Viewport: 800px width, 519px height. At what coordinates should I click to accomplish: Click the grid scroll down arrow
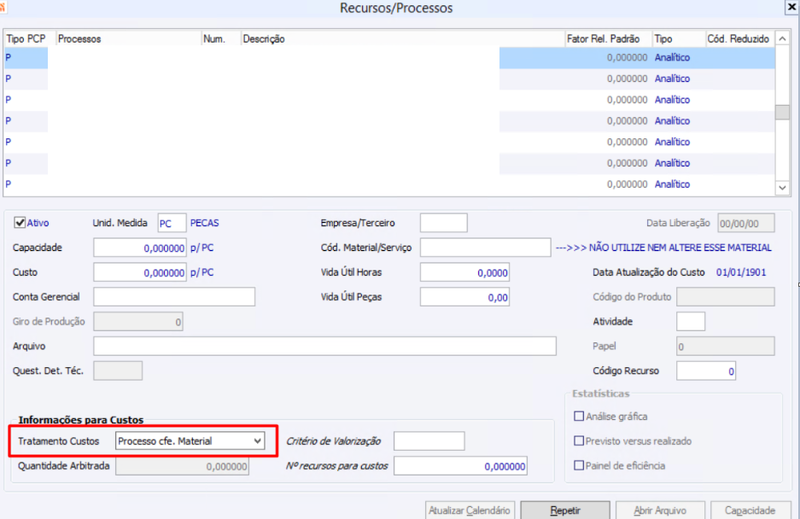(x=782, y=188)
